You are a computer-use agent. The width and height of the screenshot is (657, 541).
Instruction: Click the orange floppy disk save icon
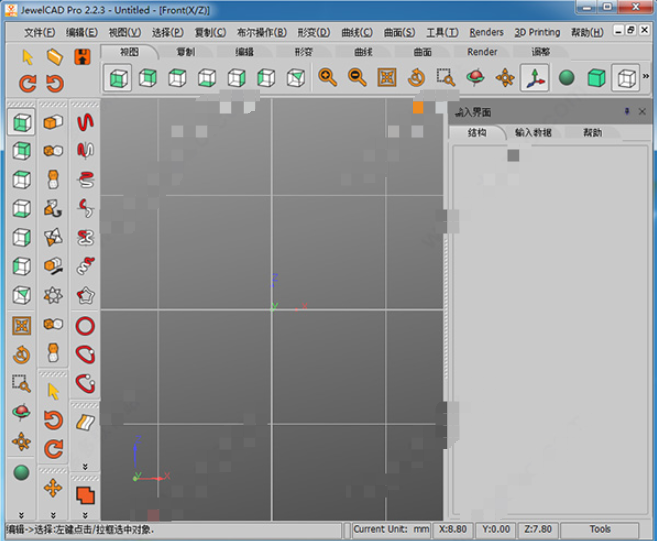coord(83,57)
